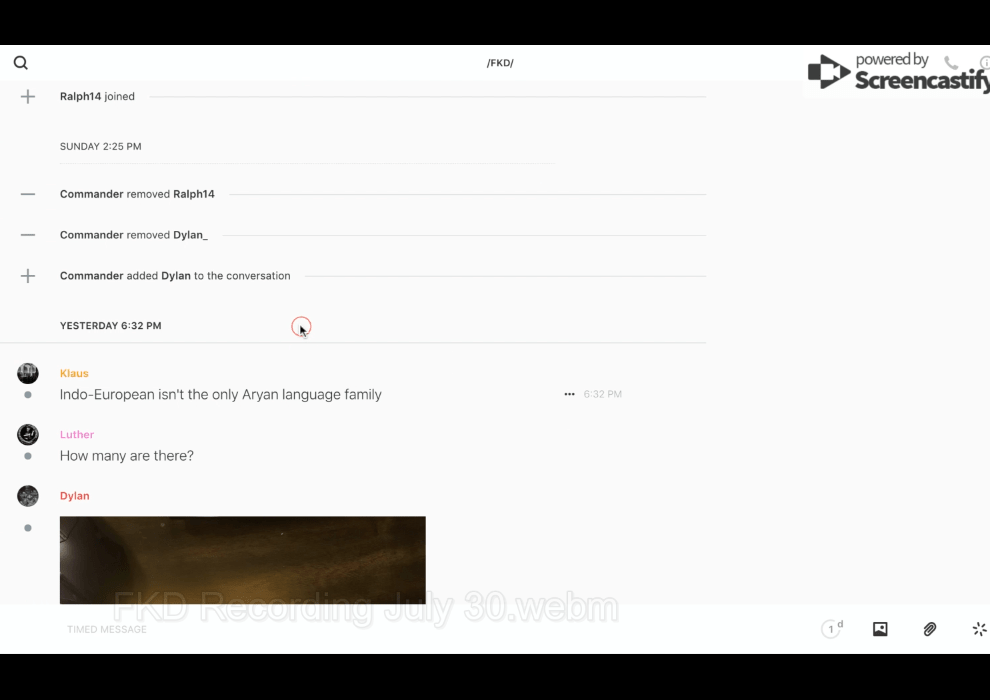This screenshot has width=990, height=700.
Task: Attach a file using the paperclip icon
Action: (x=930, y=629)
